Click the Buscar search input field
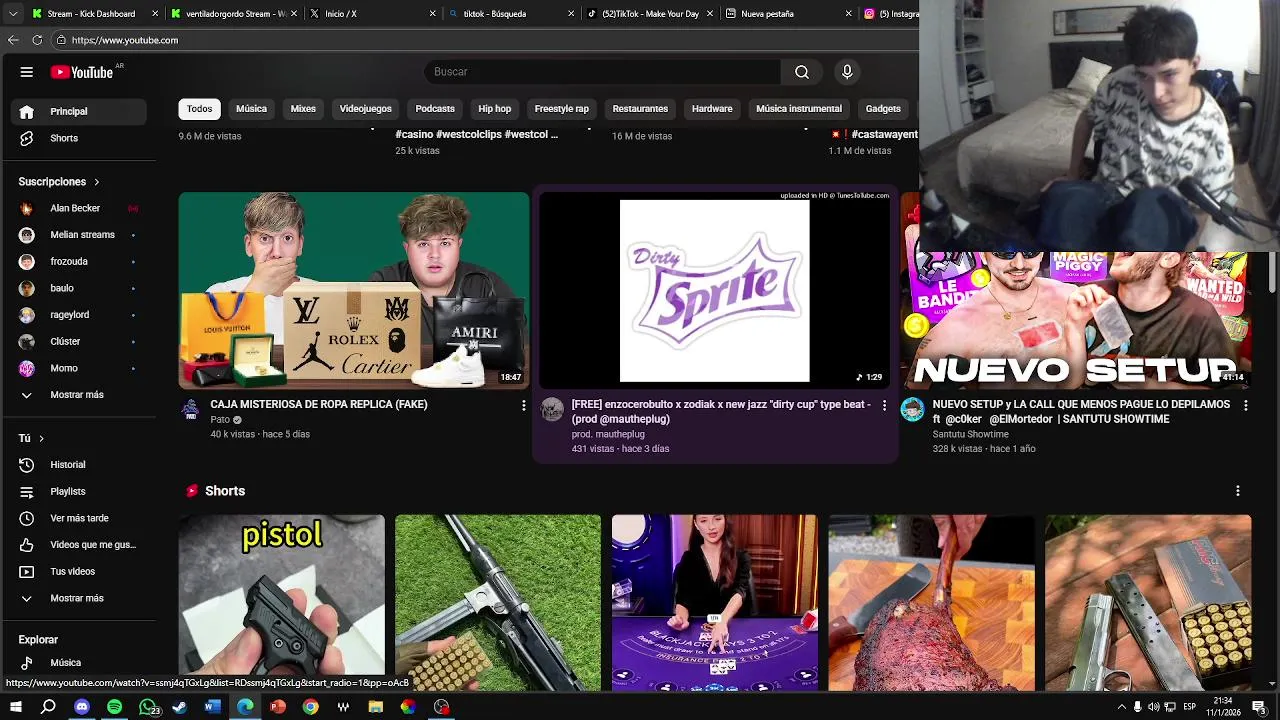Image resolution: width=1280 pixels, height=720 pixels. pos(603,72)
